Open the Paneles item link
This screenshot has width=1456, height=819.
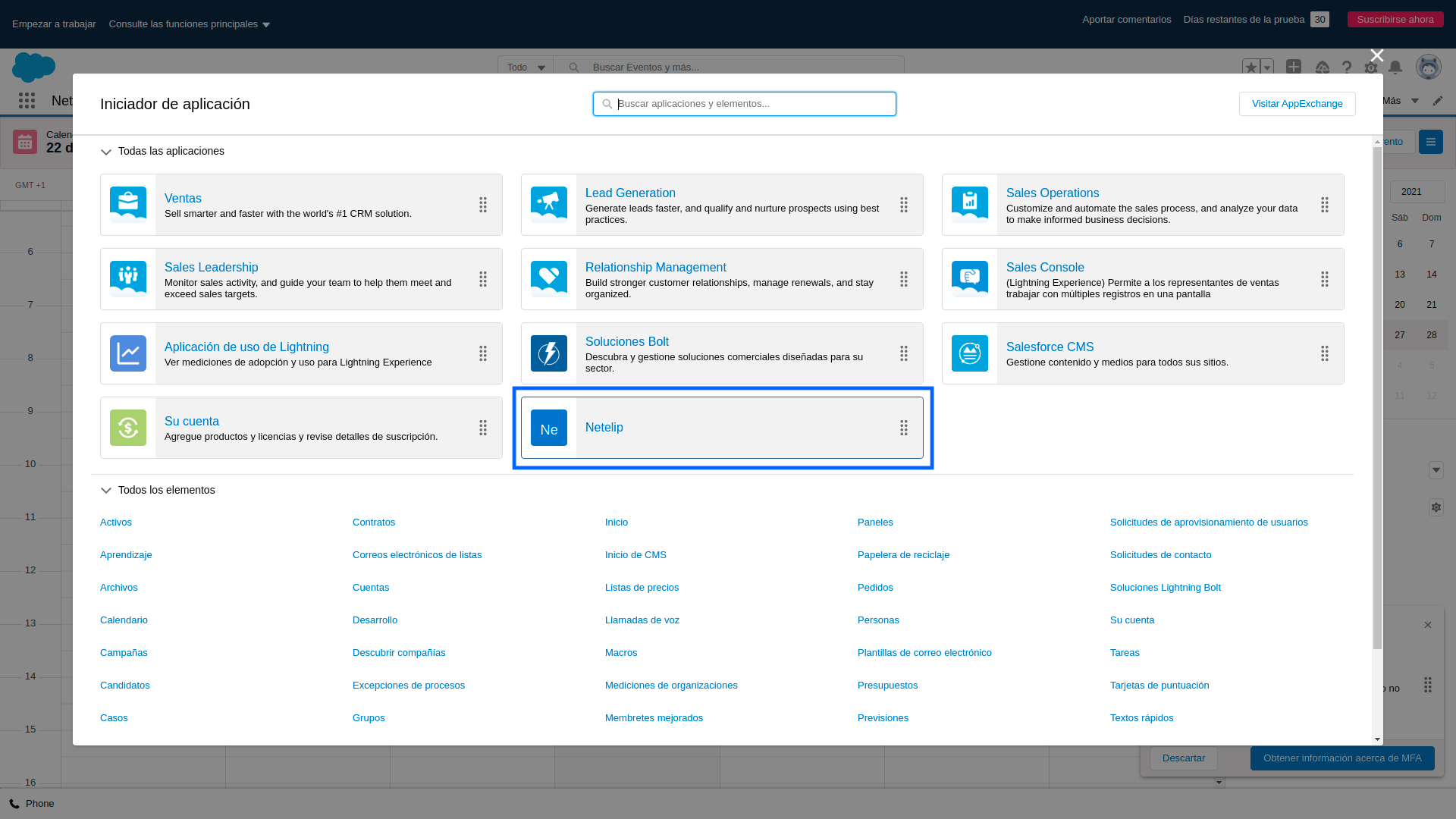pos(875,522)
